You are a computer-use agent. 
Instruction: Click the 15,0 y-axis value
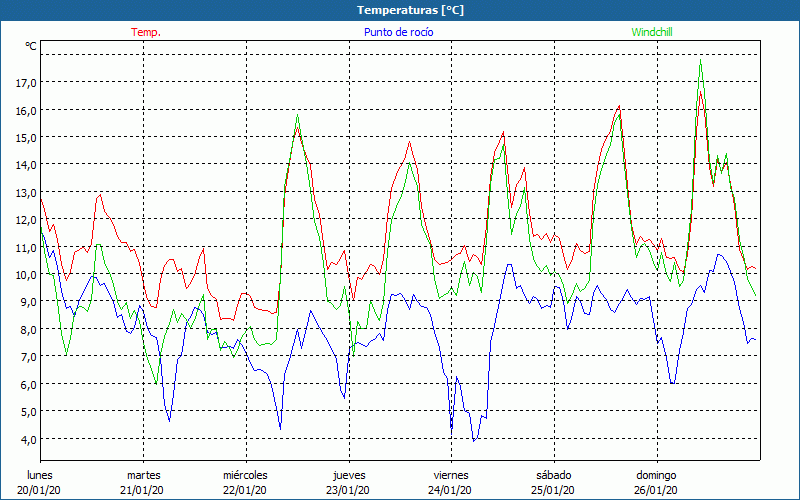pyautogui.click(x=26, y=137)
